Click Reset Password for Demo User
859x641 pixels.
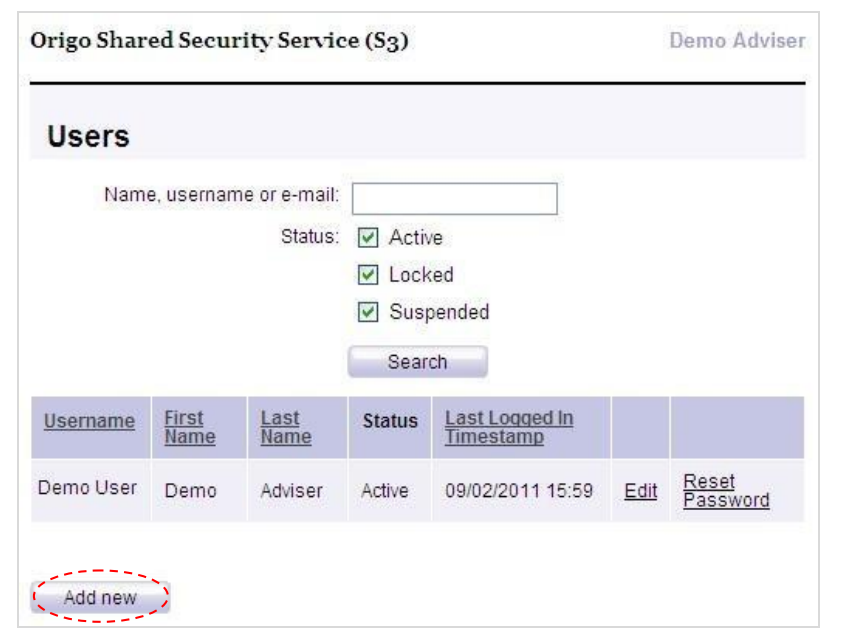pyautogui.click(x=726, y=490)
